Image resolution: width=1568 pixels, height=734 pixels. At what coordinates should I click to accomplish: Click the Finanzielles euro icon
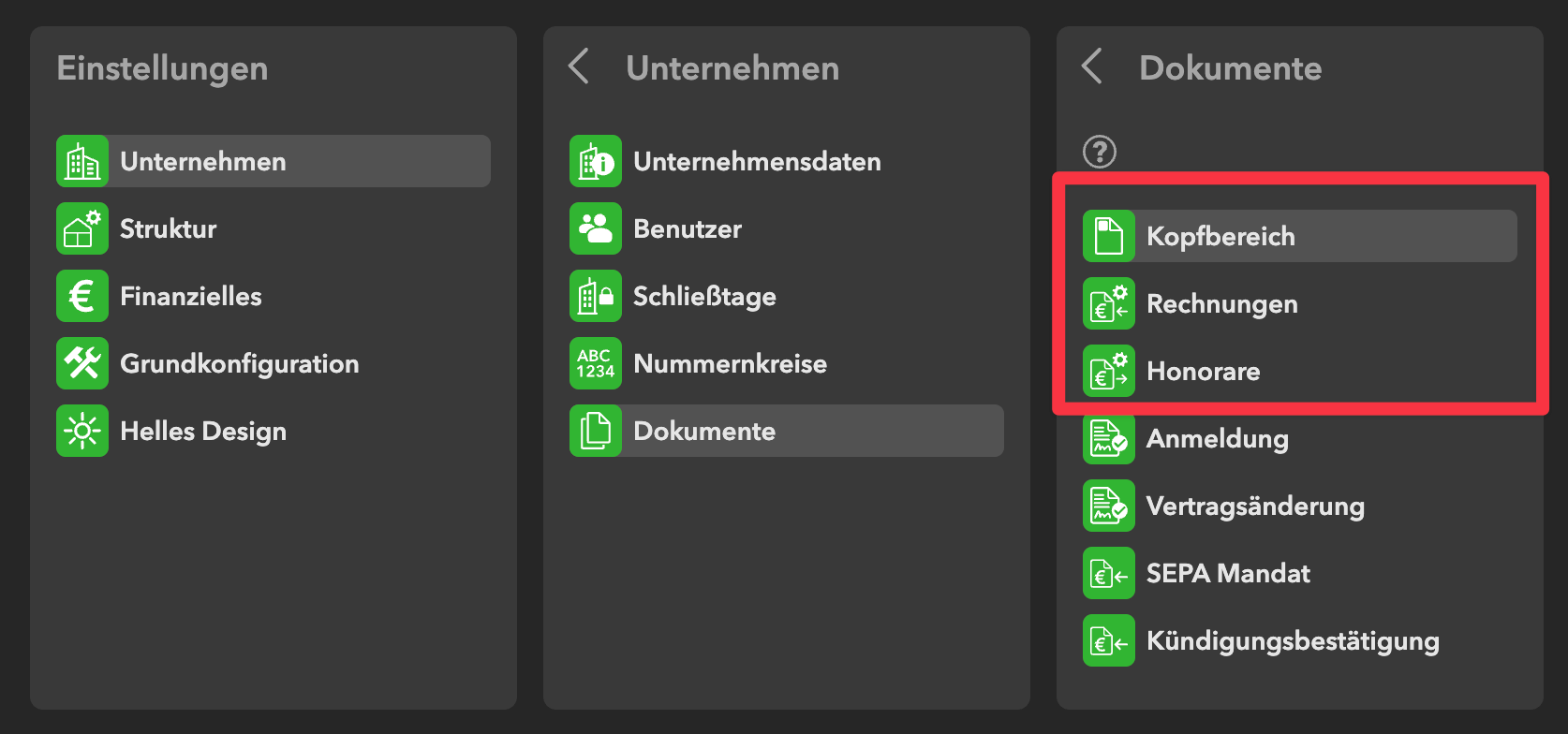(x=82, y=296)
